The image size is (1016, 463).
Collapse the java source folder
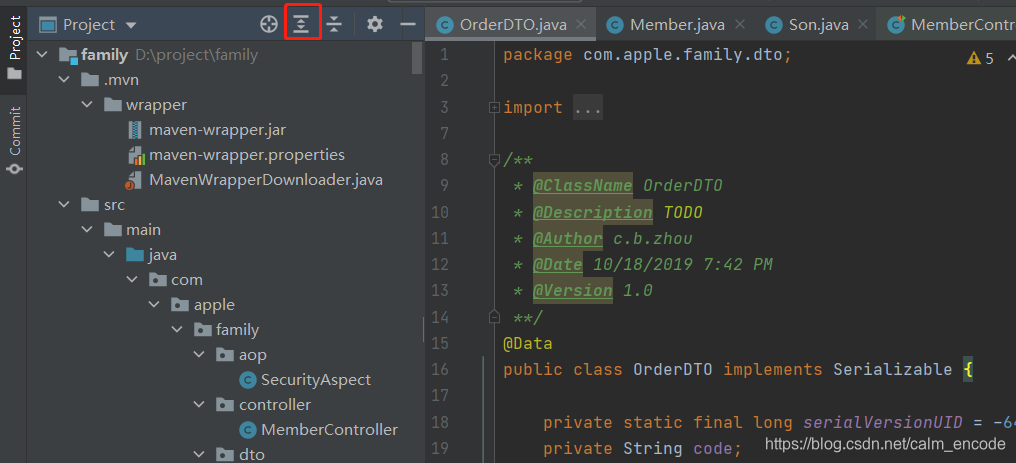[110, 254]
